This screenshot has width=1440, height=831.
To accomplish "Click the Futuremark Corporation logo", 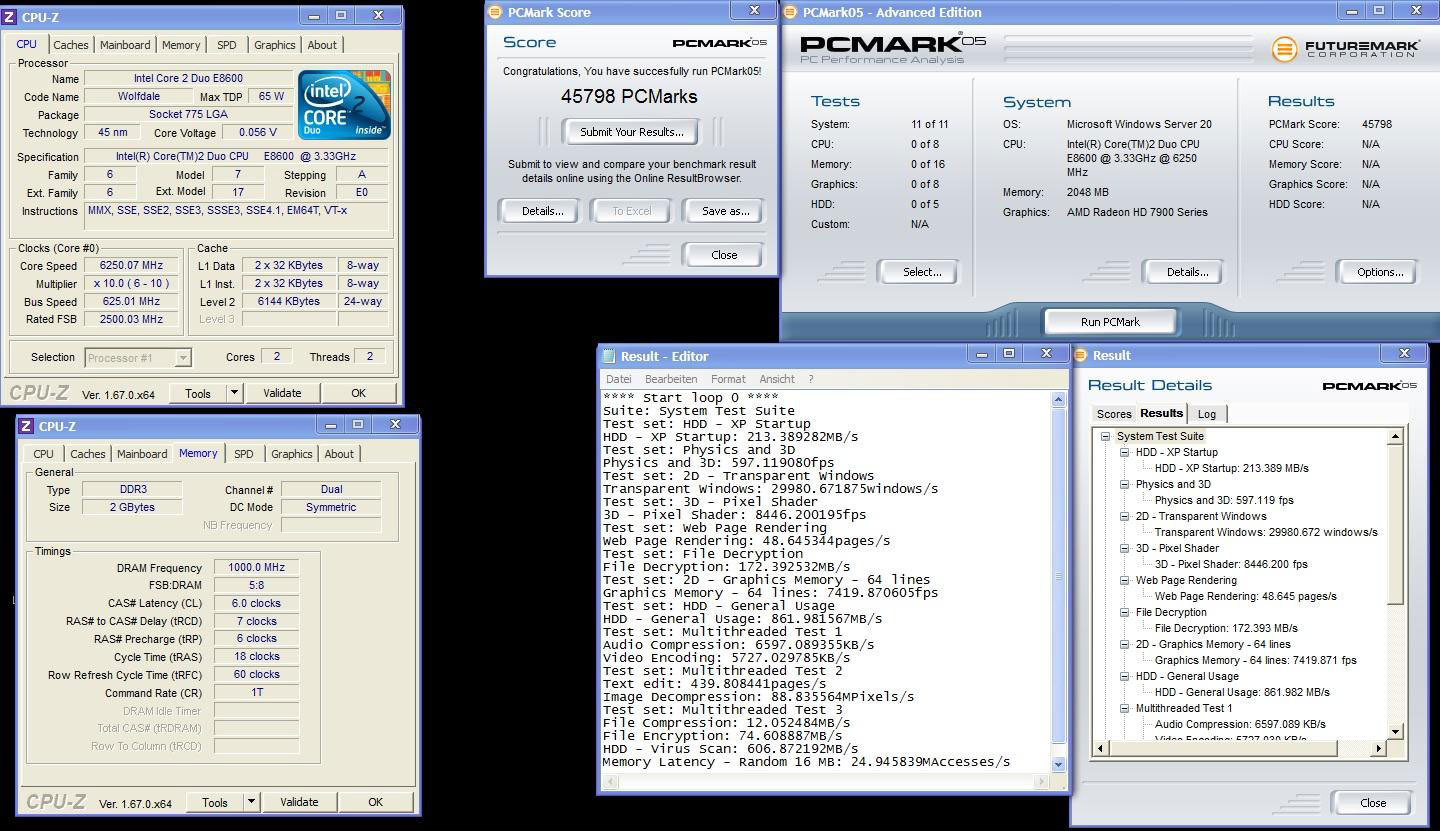I will tap(1345, 49).
